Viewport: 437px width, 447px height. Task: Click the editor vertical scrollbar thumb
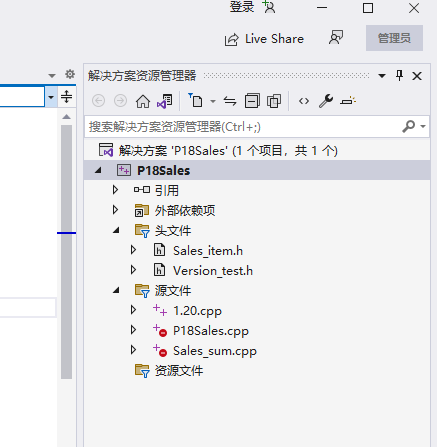66,252
